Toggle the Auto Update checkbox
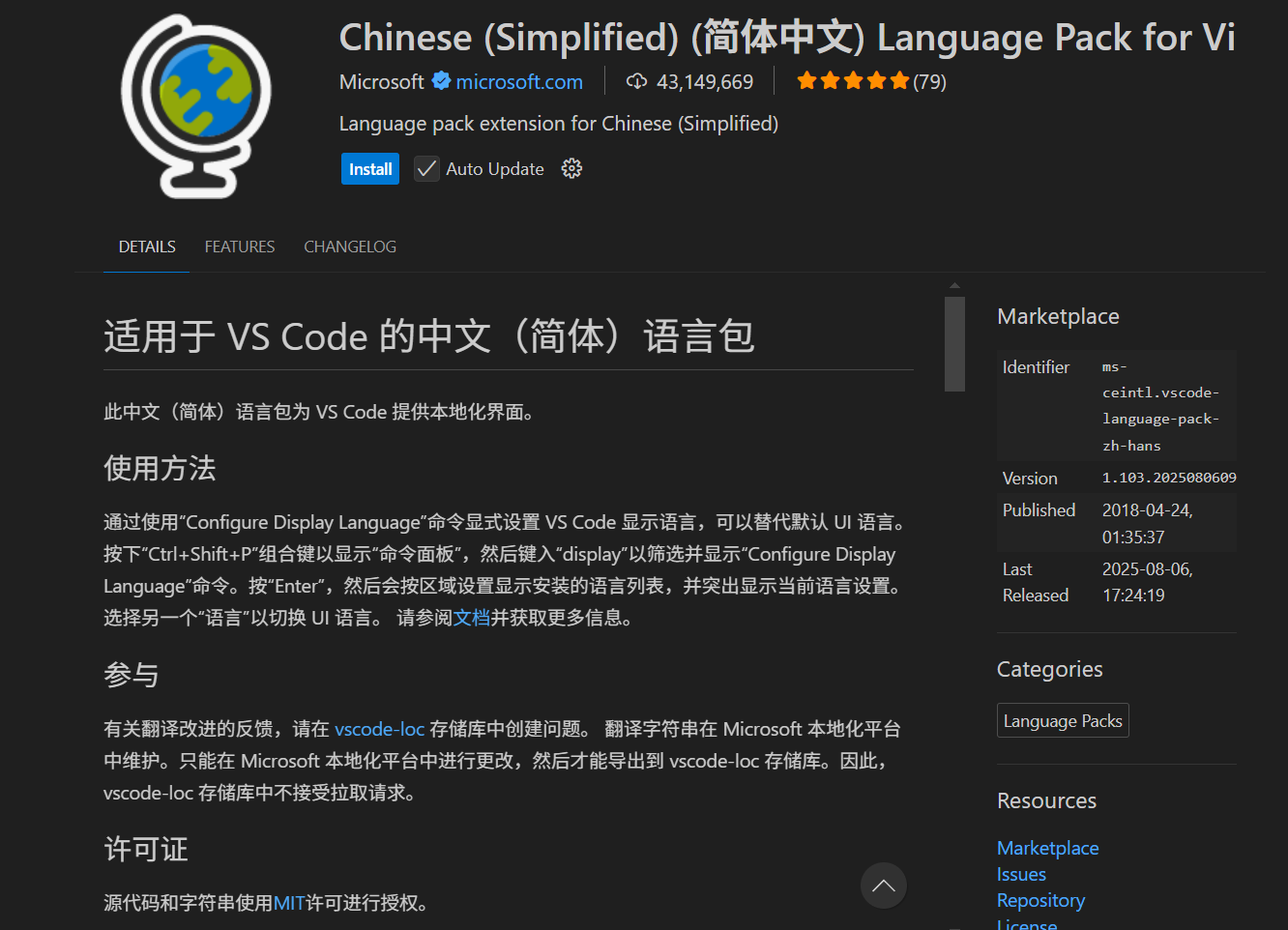The width and height of the screenshot is (1288, 930). tap(426, 169)
